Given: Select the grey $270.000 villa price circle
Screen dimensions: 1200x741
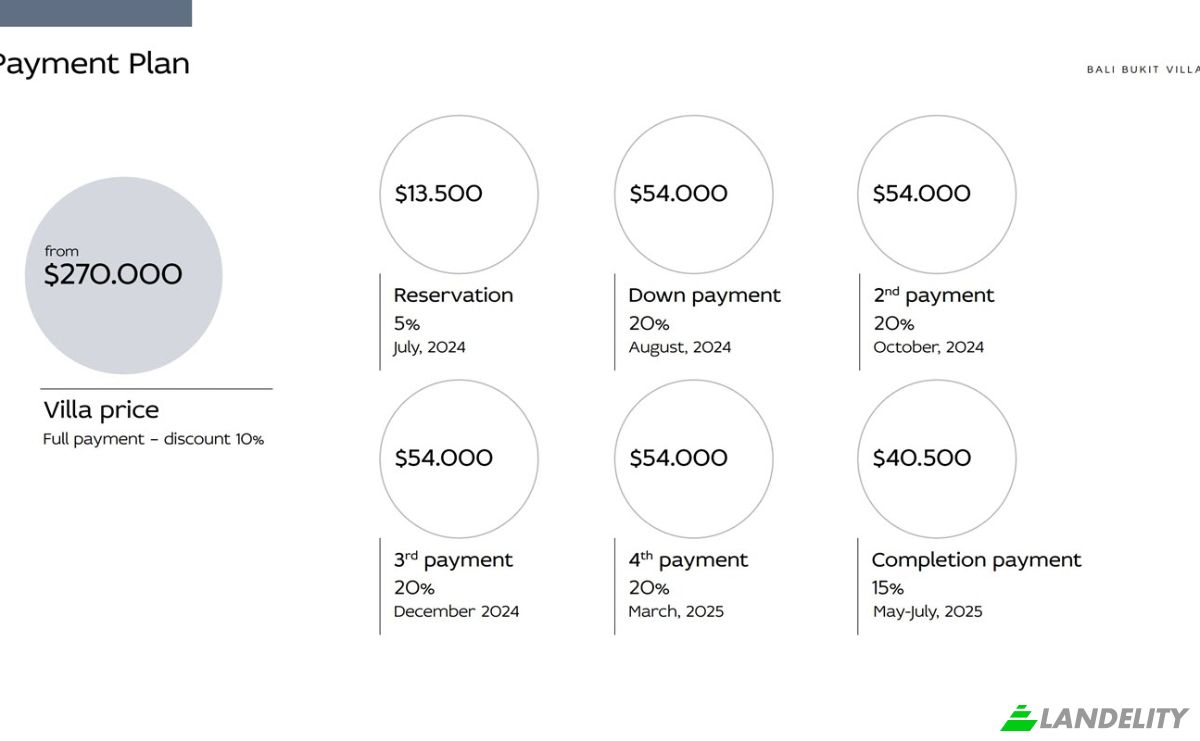Looking at the screenshot, I should pos(123,276).
